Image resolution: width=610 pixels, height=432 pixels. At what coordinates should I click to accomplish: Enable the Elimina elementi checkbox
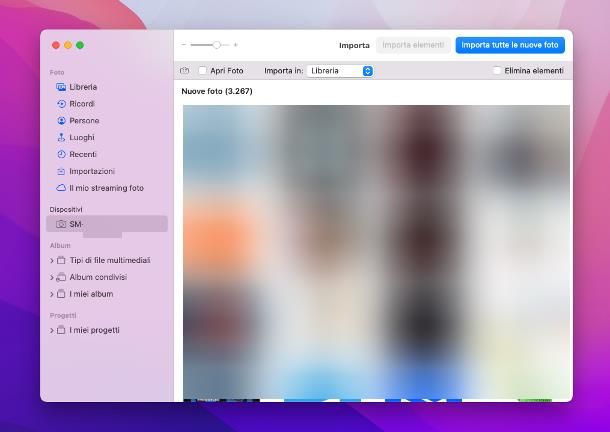click(497, 71)
